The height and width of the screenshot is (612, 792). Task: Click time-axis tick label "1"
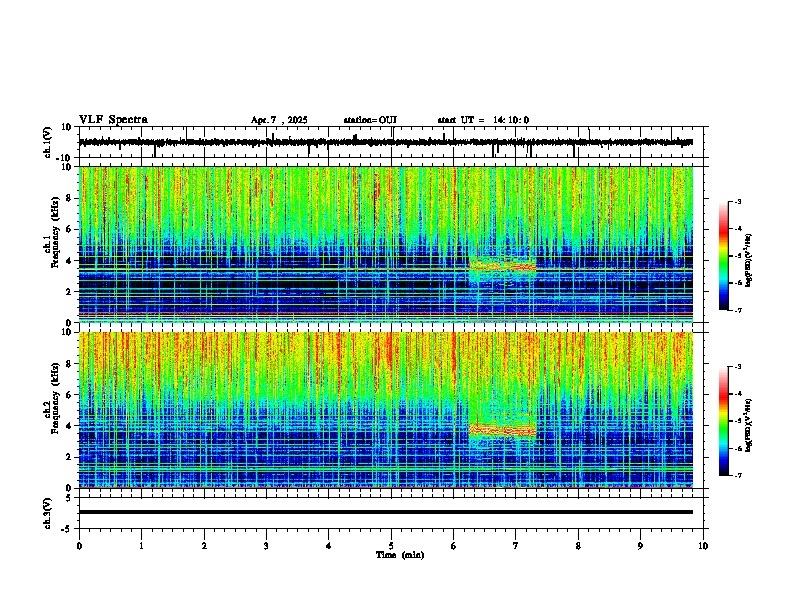coord(141,546)
